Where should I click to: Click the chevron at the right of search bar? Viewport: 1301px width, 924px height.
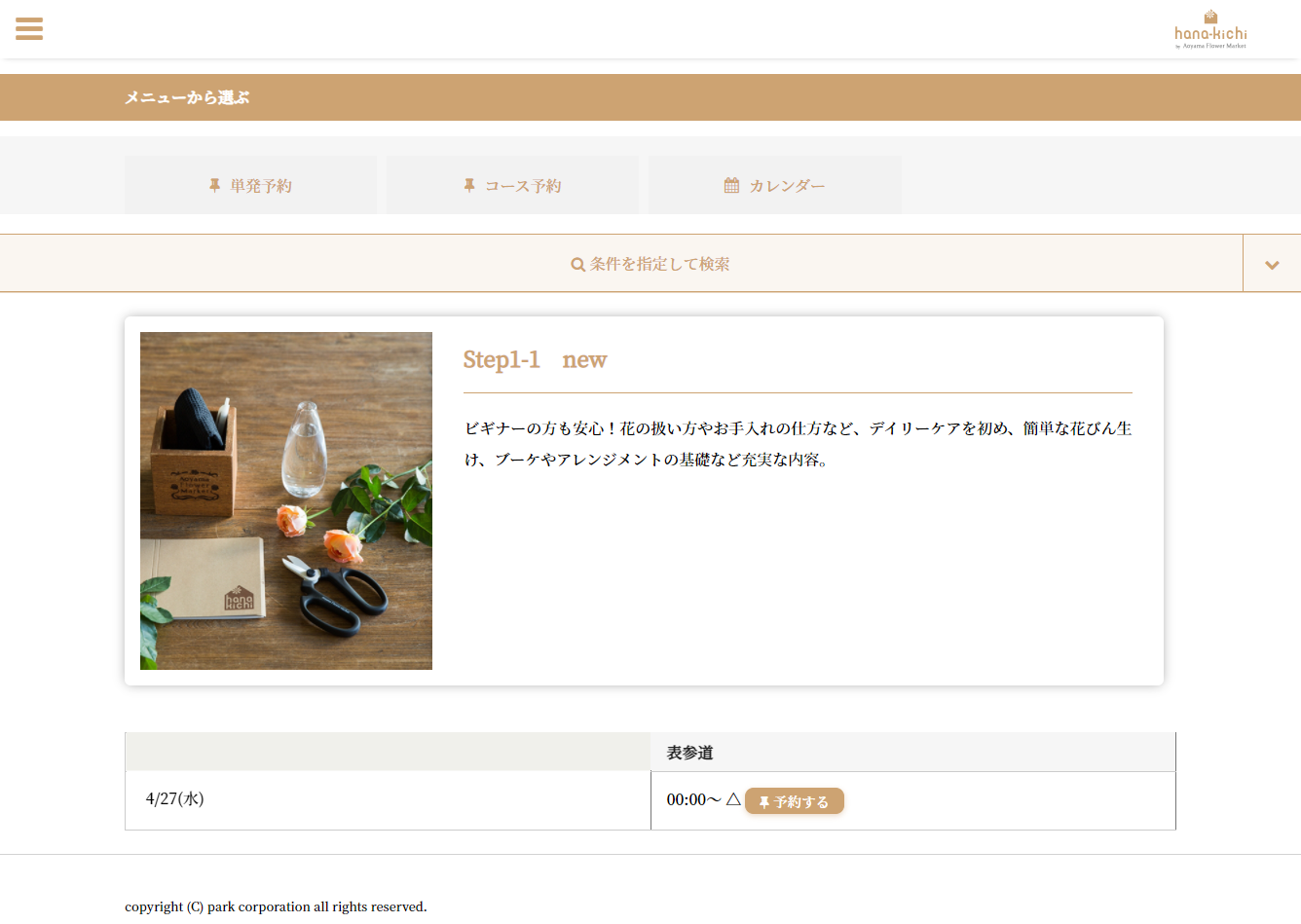(x=1272, y=263)
